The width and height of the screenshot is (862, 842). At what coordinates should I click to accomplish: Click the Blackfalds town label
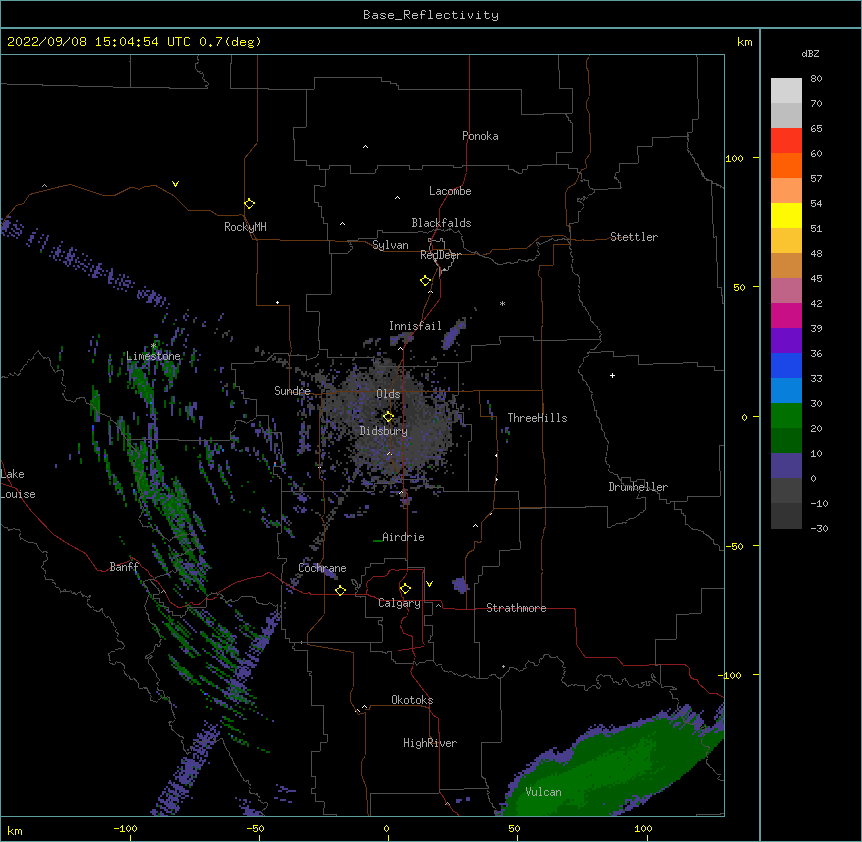point(441,223)
